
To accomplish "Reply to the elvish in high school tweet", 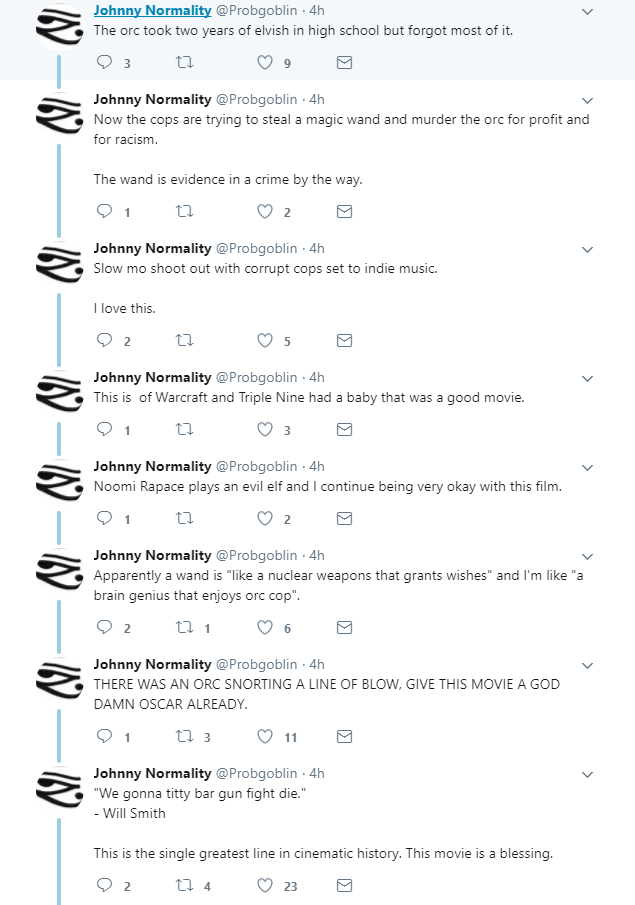I will (104, 62).
